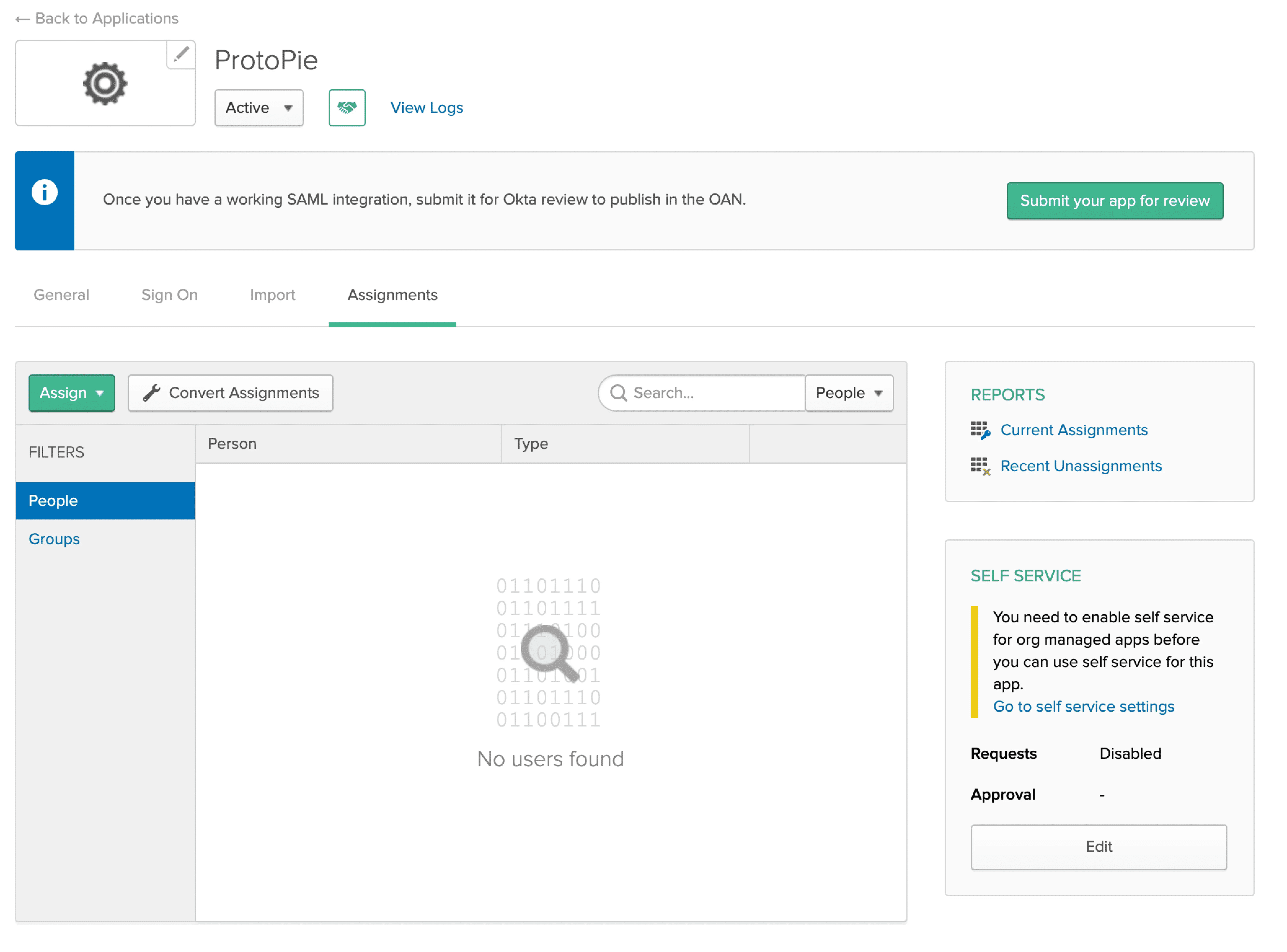1287x952 pixels.
Task: Click Back to Applications arrow
Action: coord(22,19)
